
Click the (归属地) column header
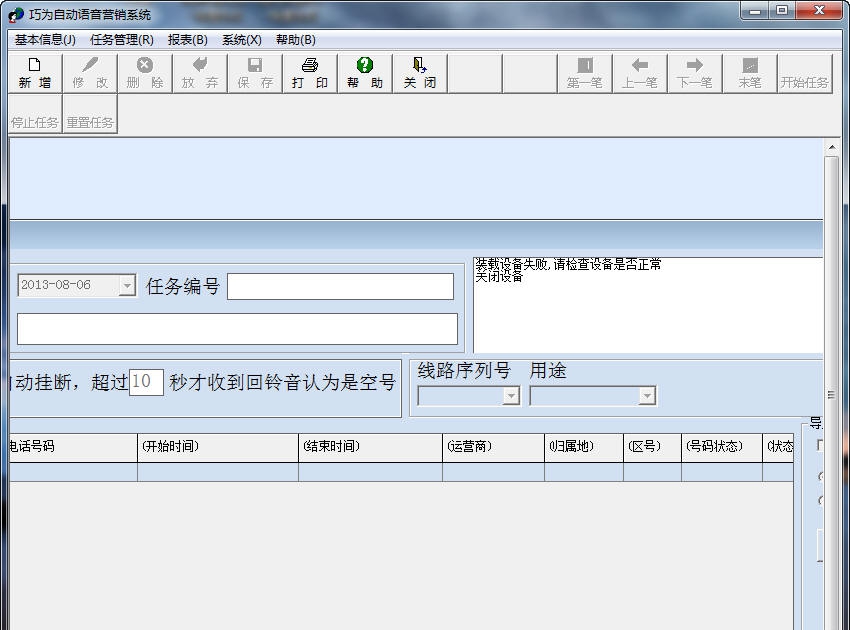[584, 447]
